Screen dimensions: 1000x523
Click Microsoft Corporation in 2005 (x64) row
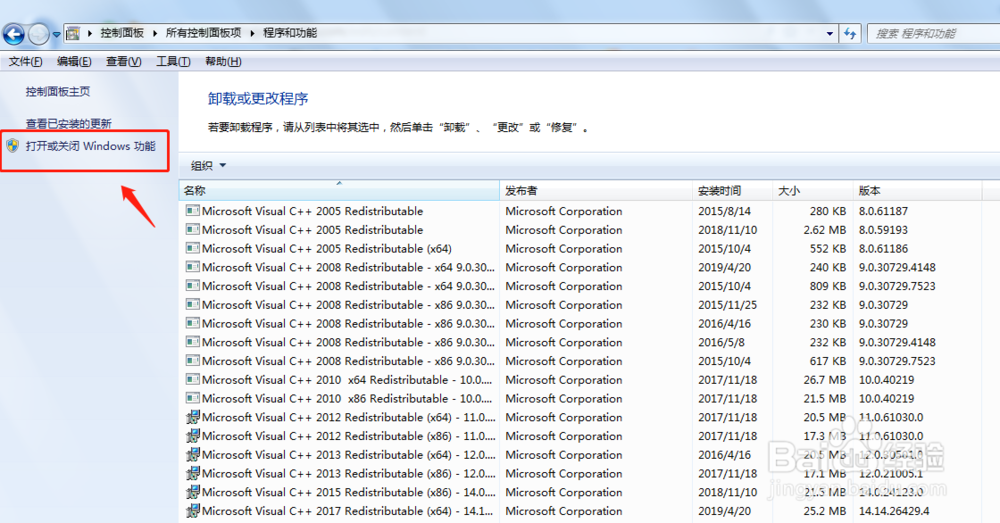click(564, 249)
